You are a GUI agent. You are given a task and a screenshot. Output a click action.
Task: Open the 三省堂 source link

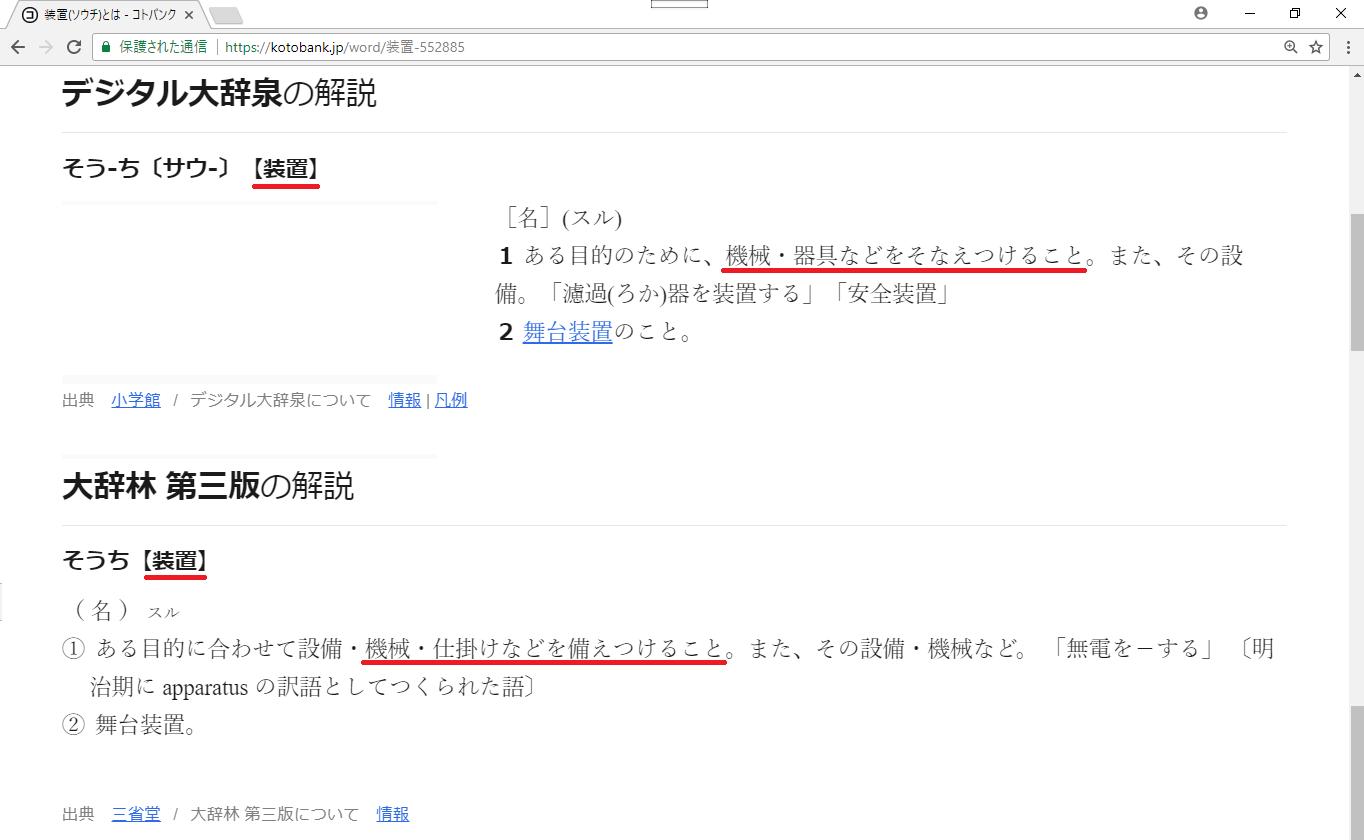point(136,814)
